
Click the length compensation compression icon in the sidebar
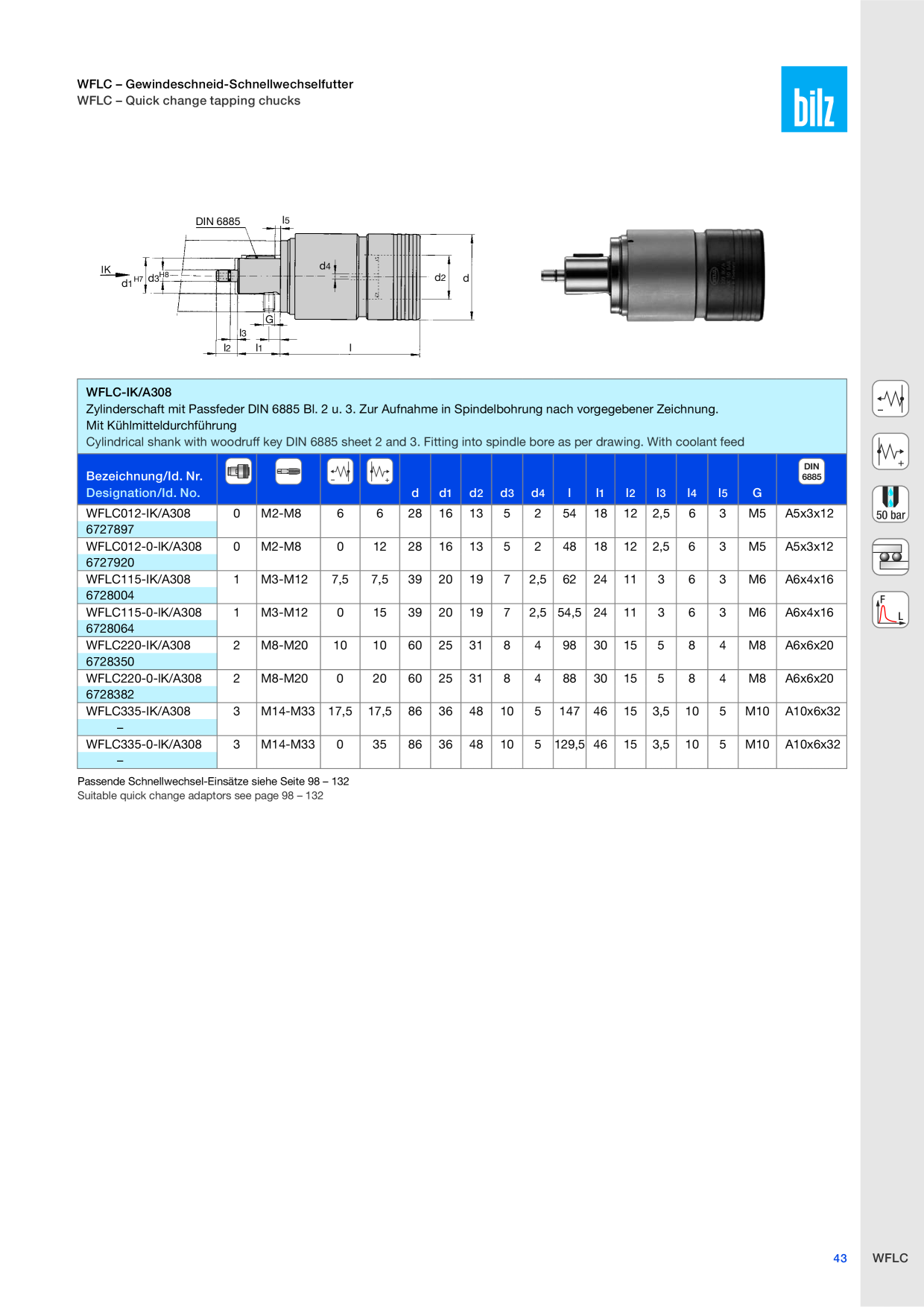890,399
